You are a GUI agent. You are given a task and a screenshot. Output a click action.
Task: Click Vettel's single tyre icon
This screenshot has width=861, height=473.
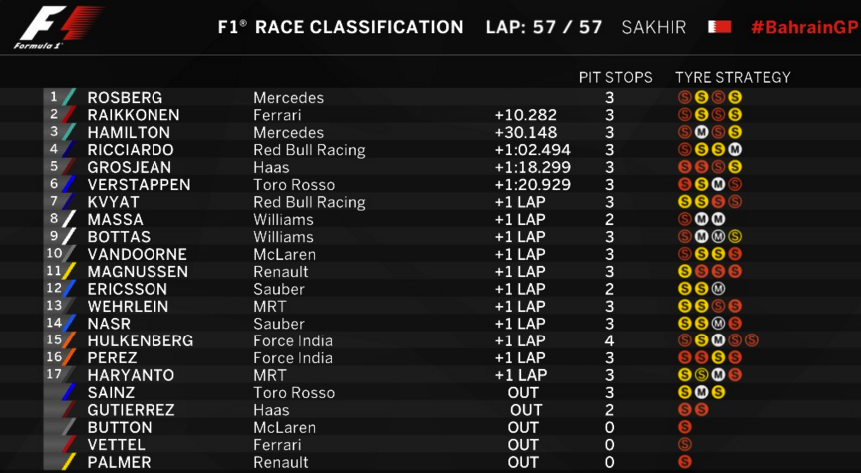click(x=684, y=444)
